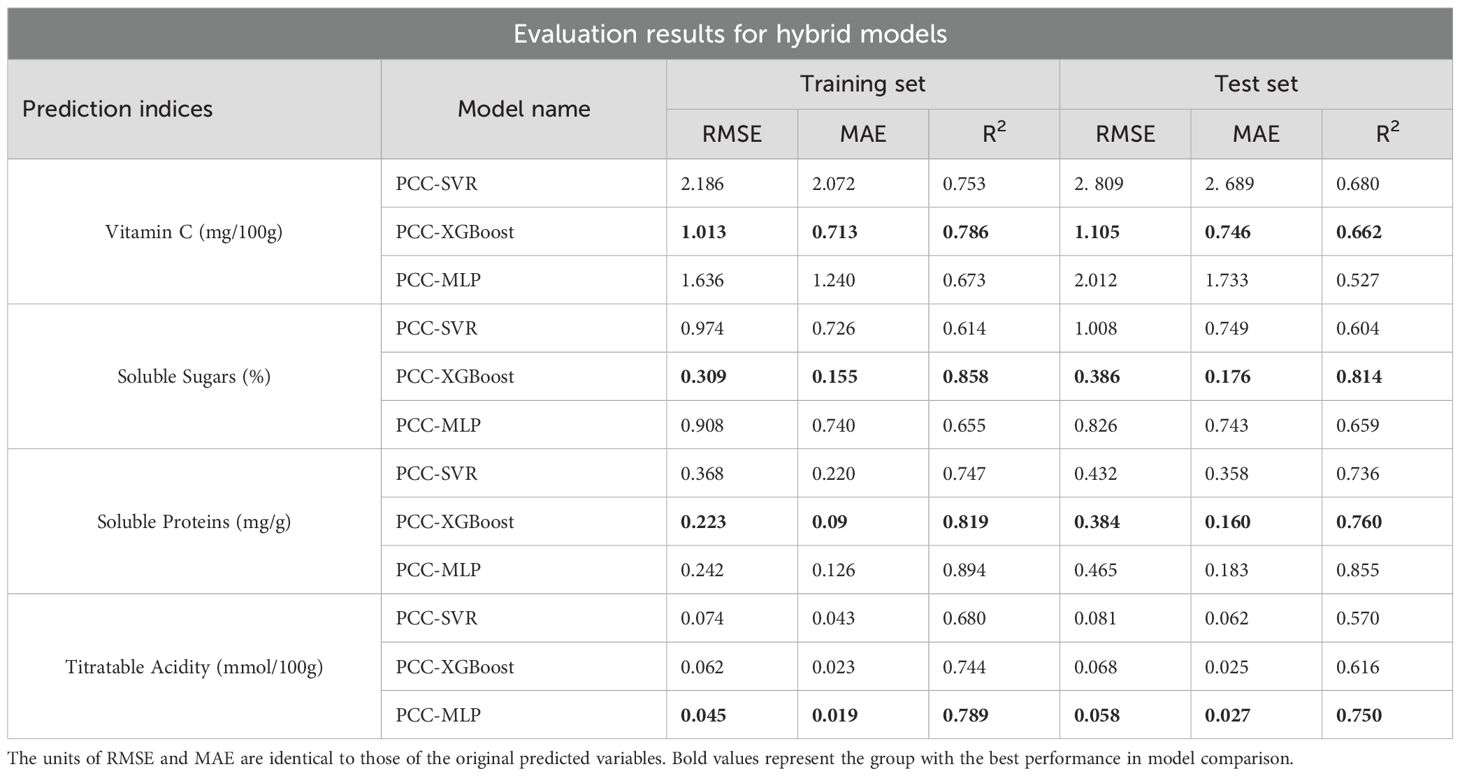
Task: Select the RMSE header under Training set
Action: [732, 134]
